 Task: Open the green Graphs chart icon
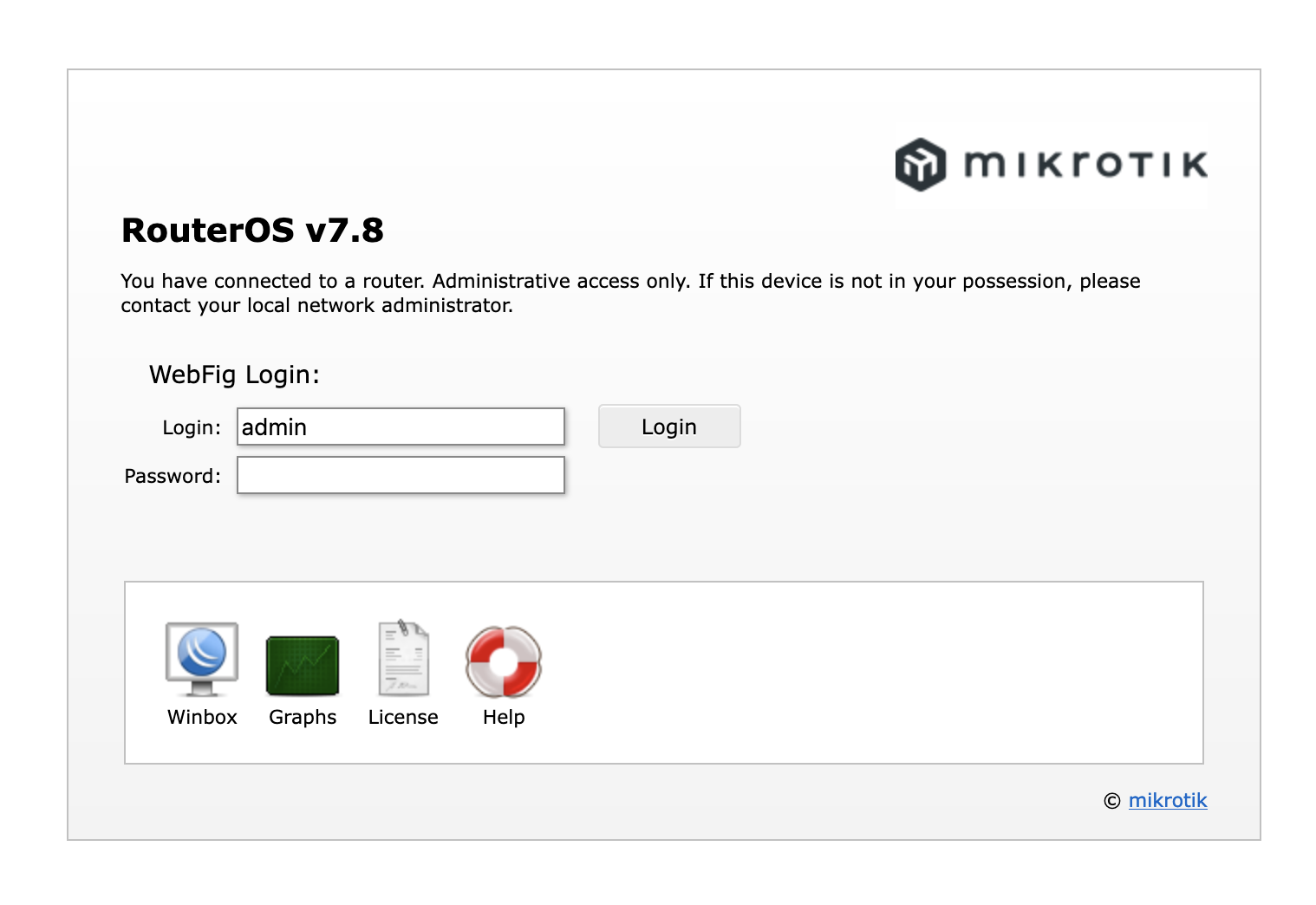pyautogui.click(x=303, y=665)
